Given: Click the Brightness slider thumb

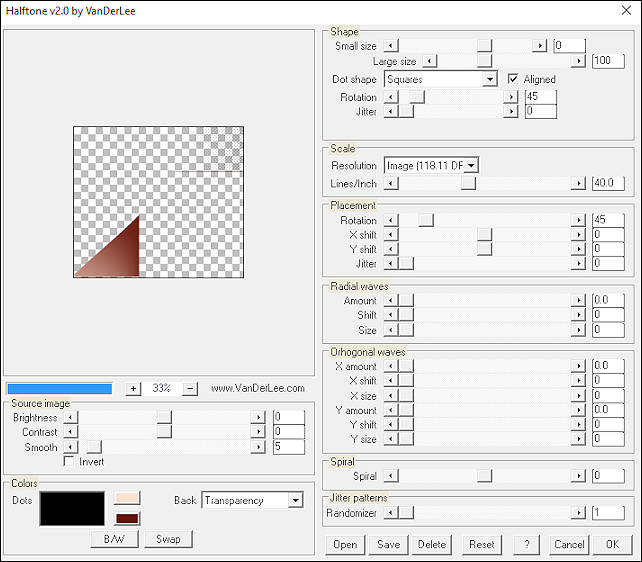Looking at the screenshot, I should [x=164, y=418].
